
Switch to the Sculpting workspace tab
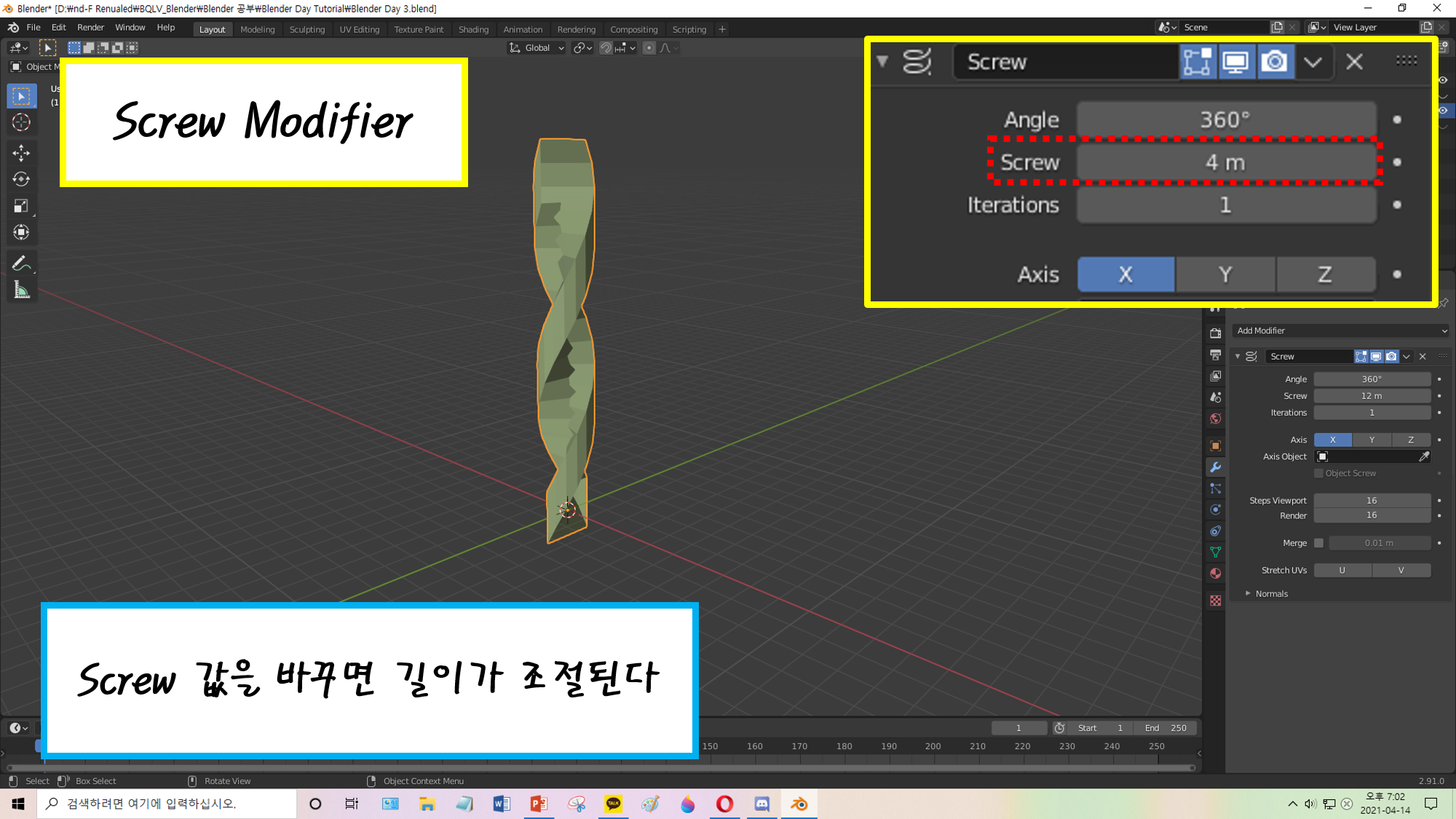coord(306,30)
